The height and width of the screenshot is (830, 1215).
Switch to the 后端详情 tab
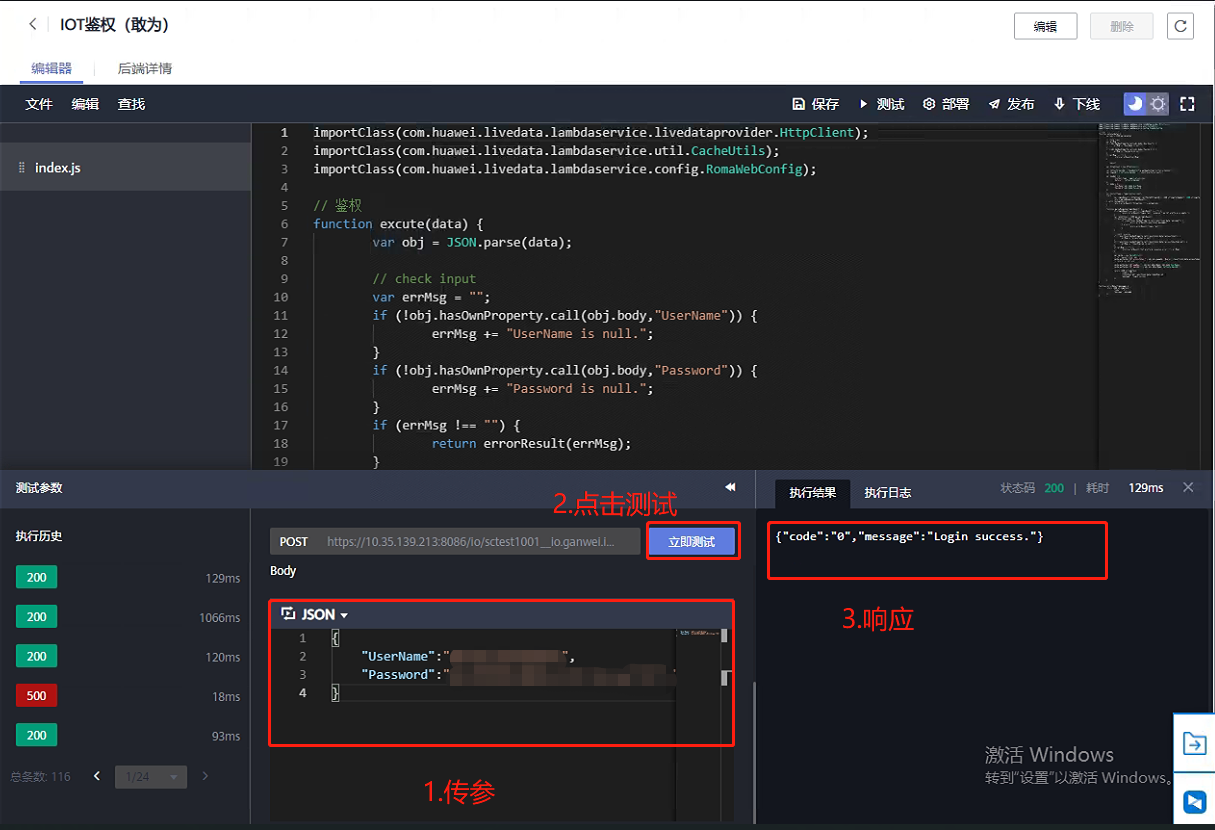[145, 69]
